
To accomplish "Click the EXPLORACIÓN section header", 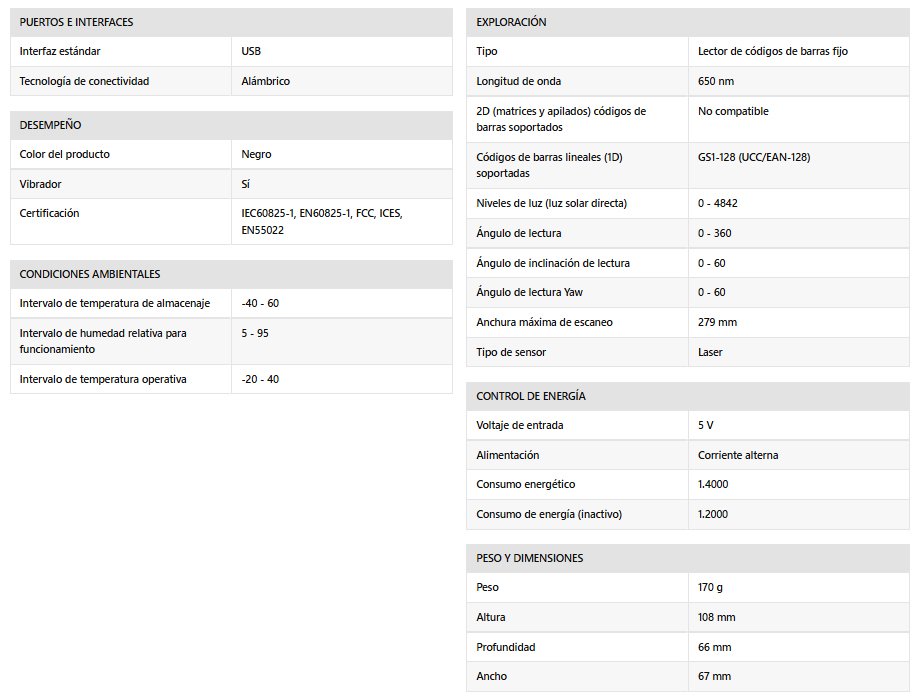I will (x=512, y=22).
